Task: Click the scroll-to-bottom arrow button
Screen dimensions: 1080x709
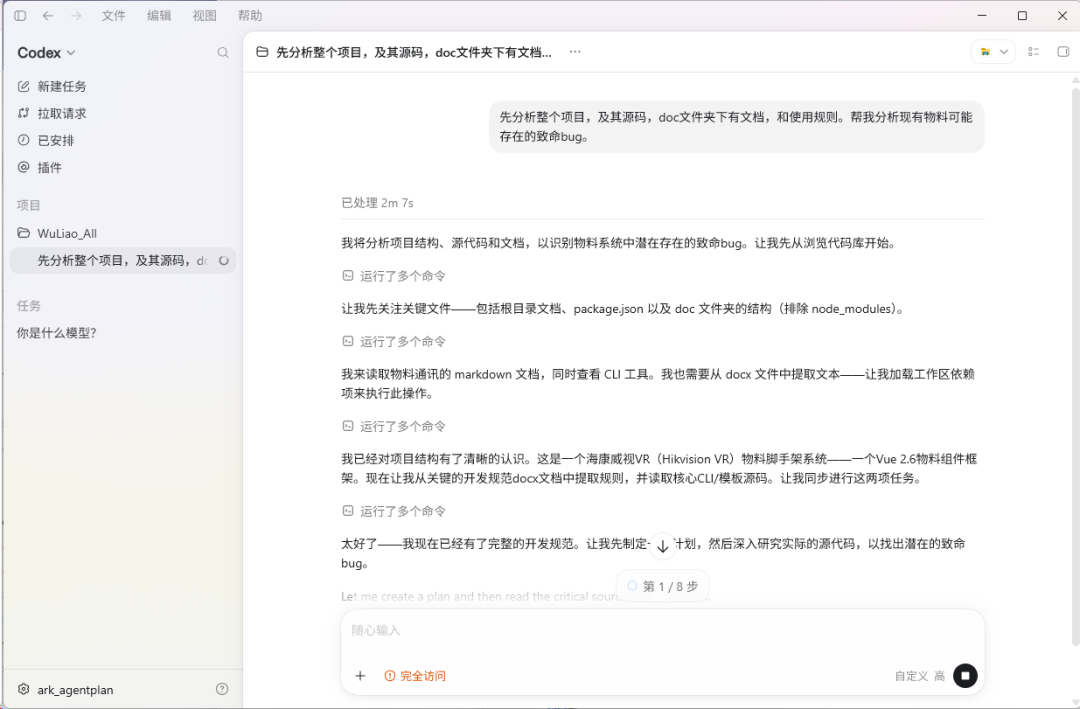Action: pos(663,546)
